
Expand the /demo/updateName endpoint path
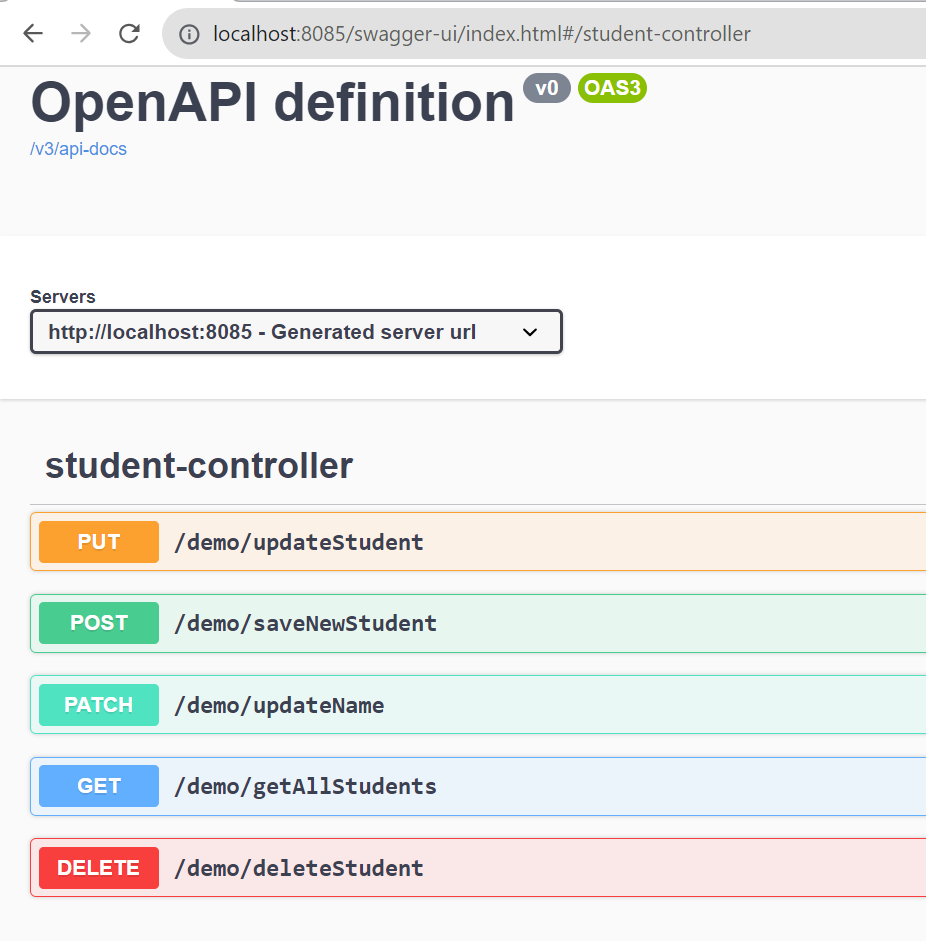click(279, 706)
